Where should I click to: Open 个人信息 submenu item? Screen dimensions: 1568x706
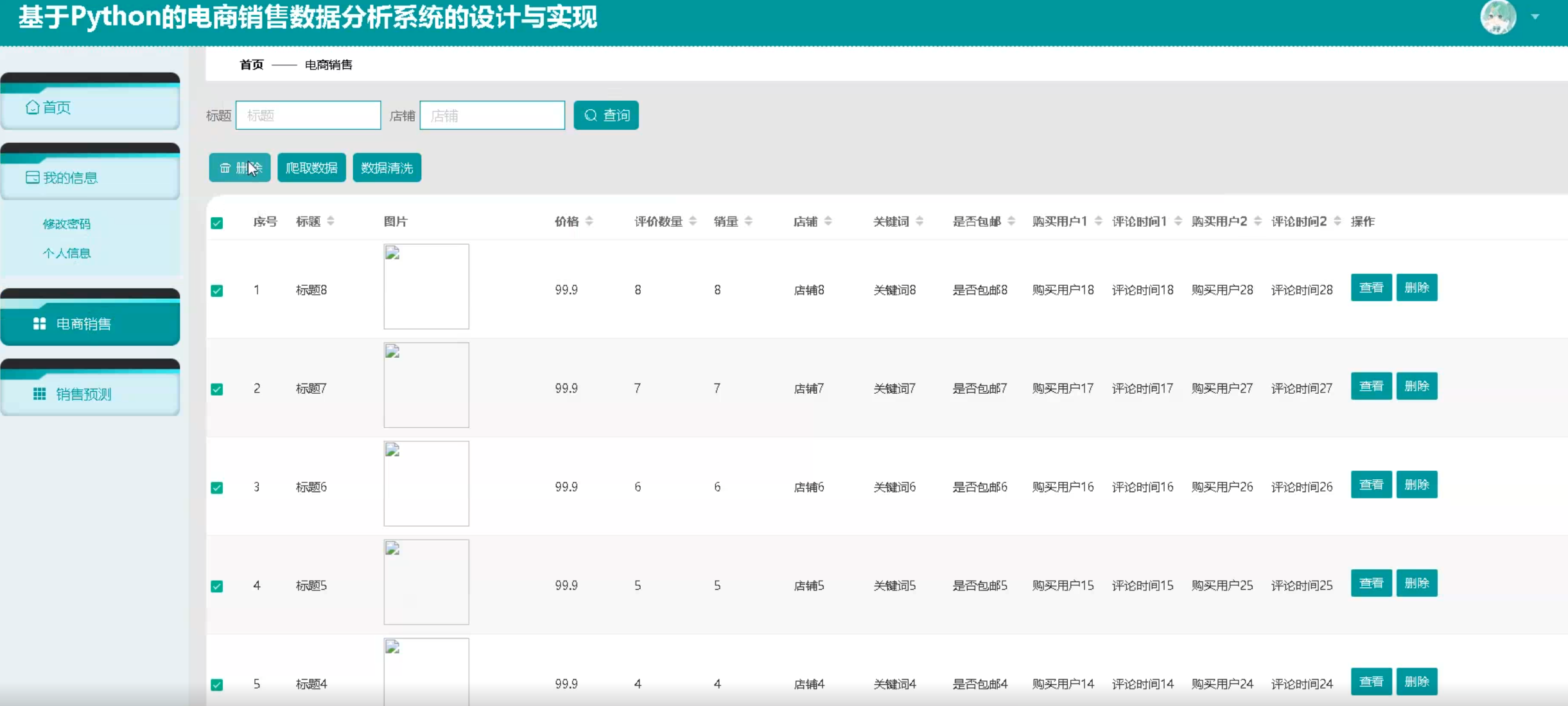pyautogui.click(x=67, y=253)
